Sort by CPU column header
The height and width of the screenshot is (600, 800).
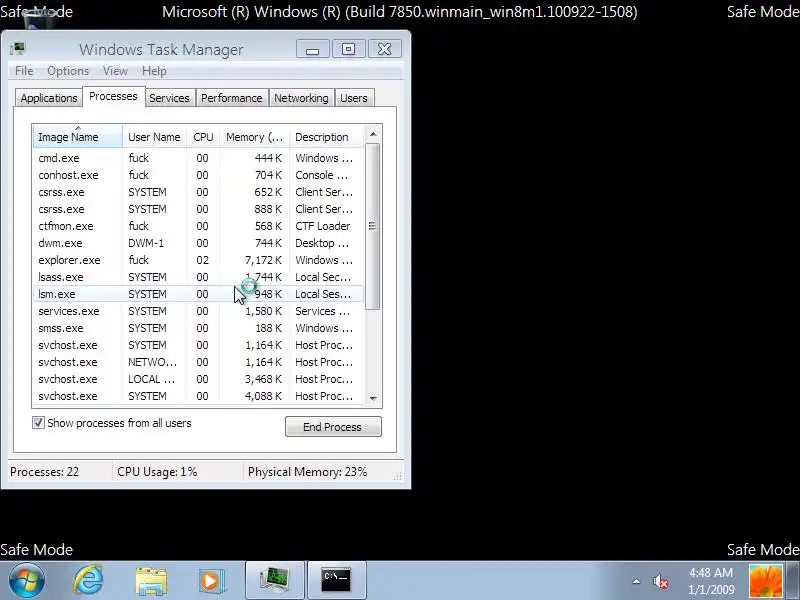click(x=203, y=137)
